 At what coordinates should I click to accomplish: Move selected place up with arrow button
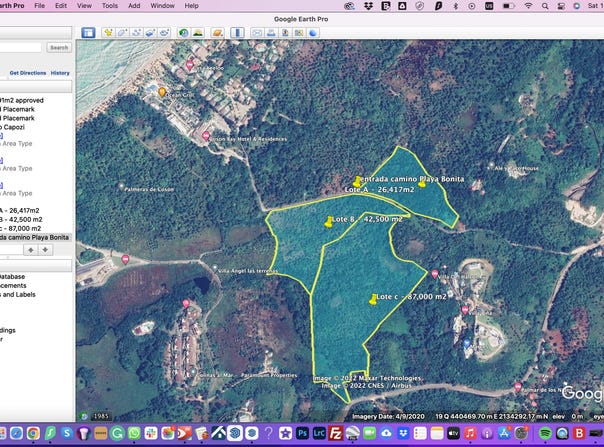click(31, 250)
